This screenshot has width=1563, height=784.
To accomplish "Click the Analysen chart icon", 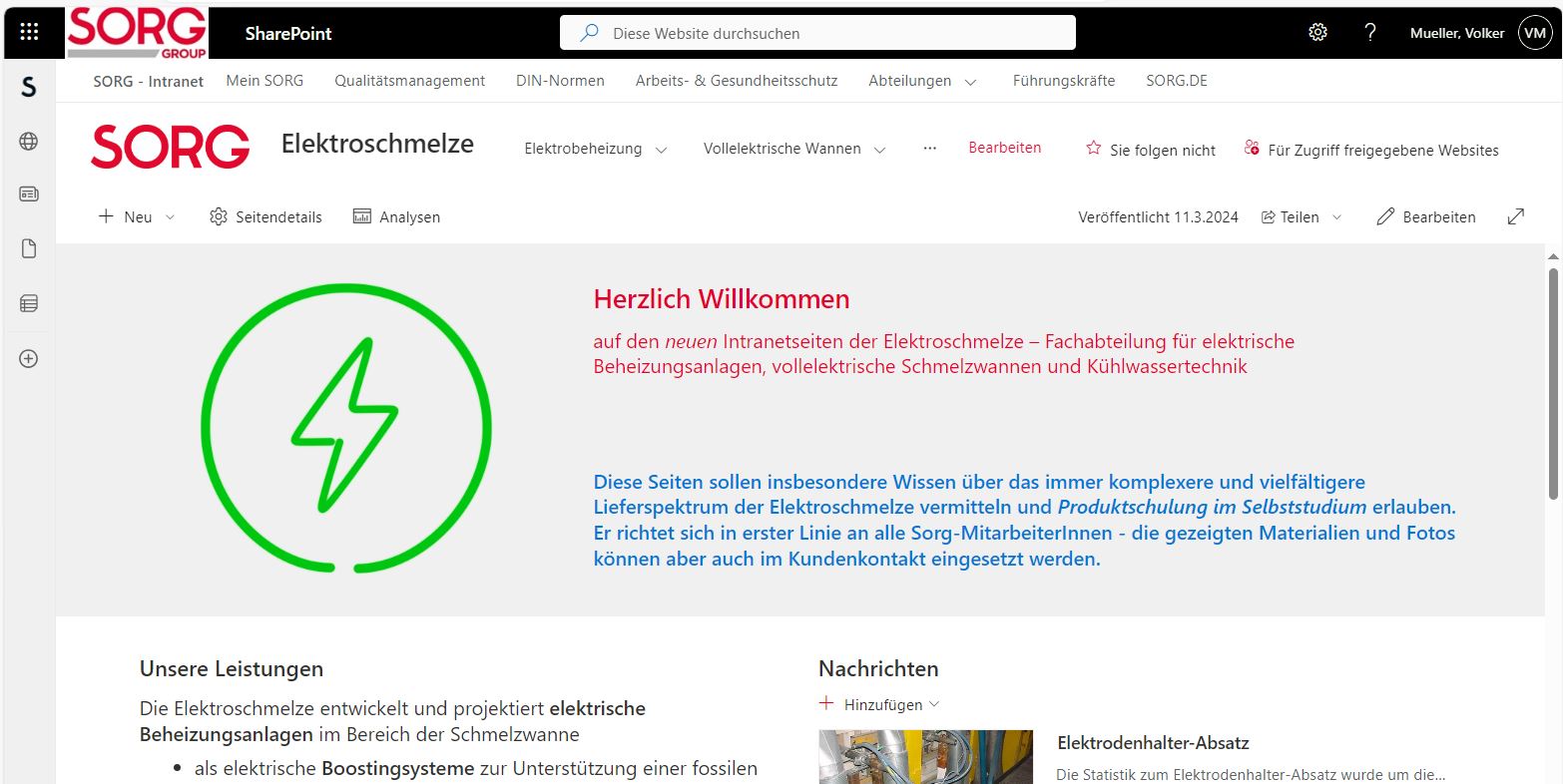I will [362, 216].
